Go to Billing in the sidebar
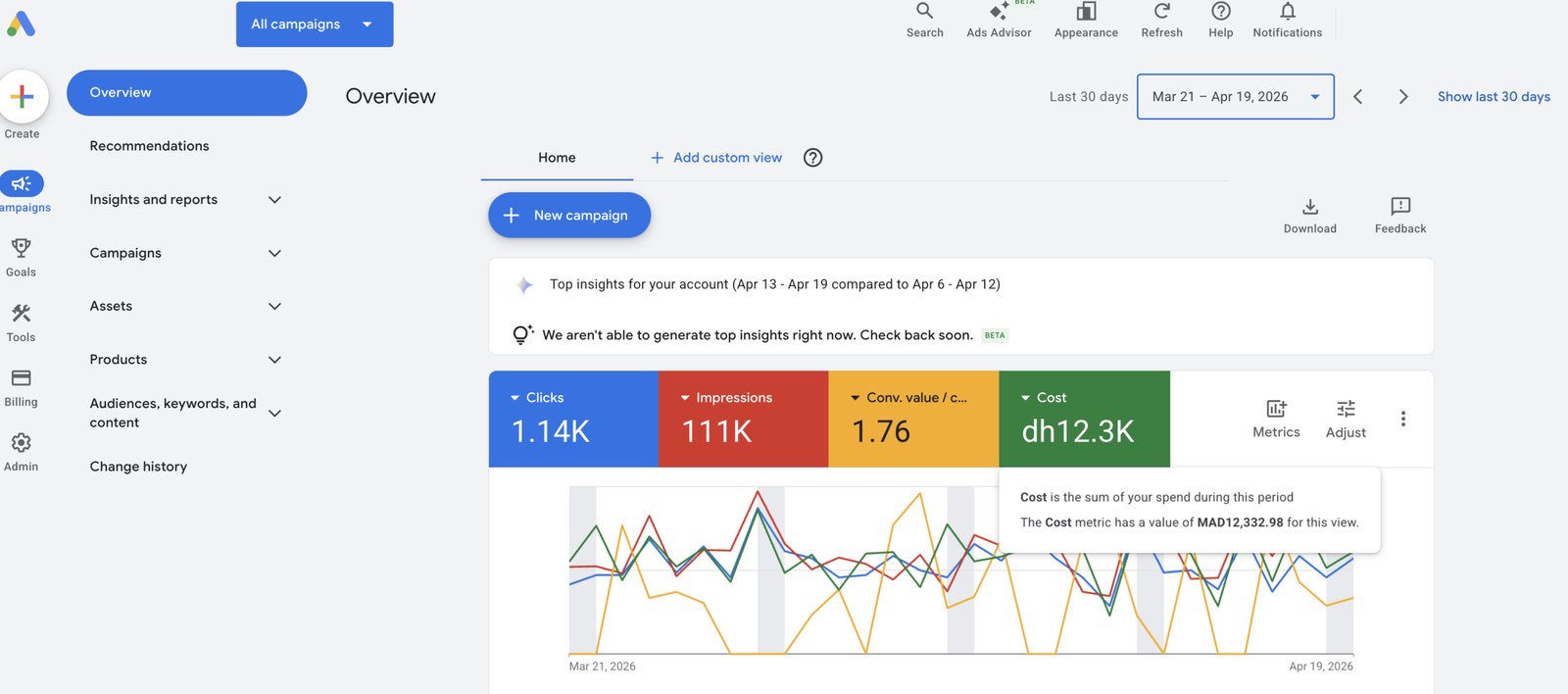1568x694 pixels. [21, 388]
